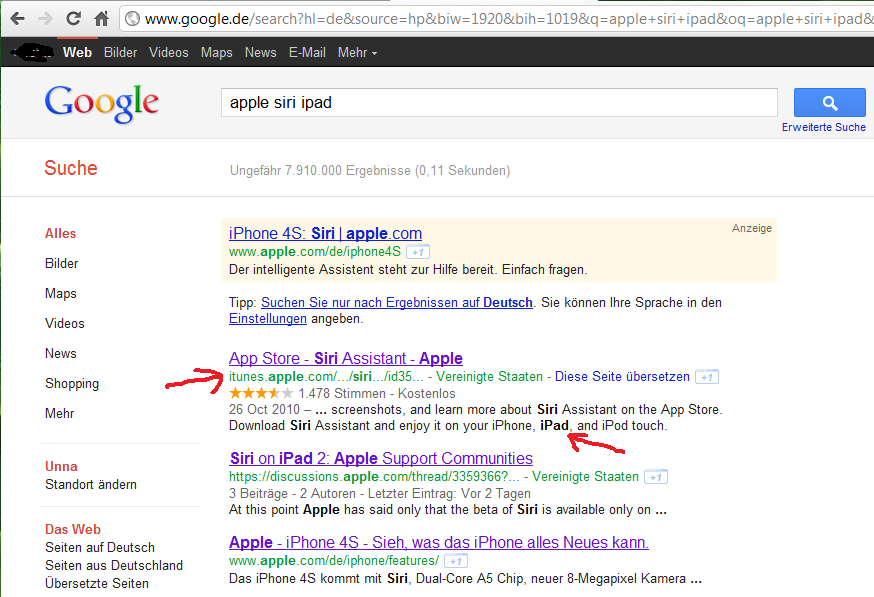Open App Store - Siri Assistant - Apple result
This screenshot has width=874, height=597.
click(x=346, y=358)
